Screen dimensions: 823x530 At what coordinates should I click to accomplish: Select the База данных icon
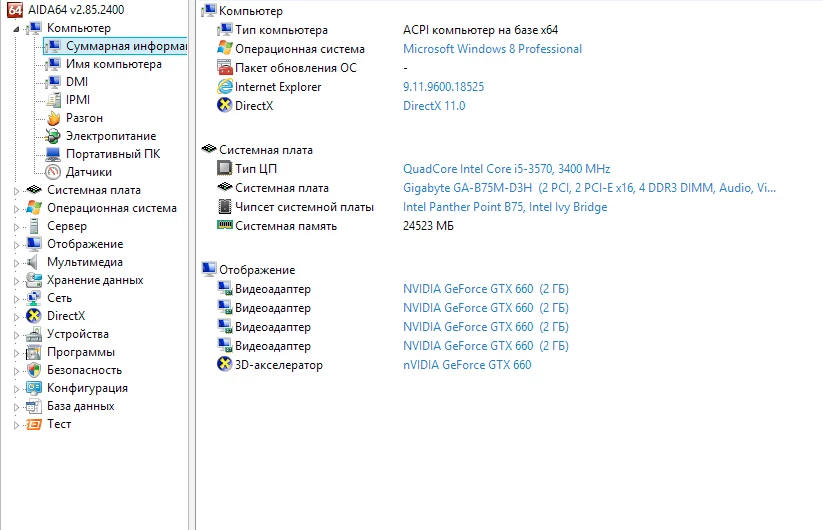click(34, 406)
